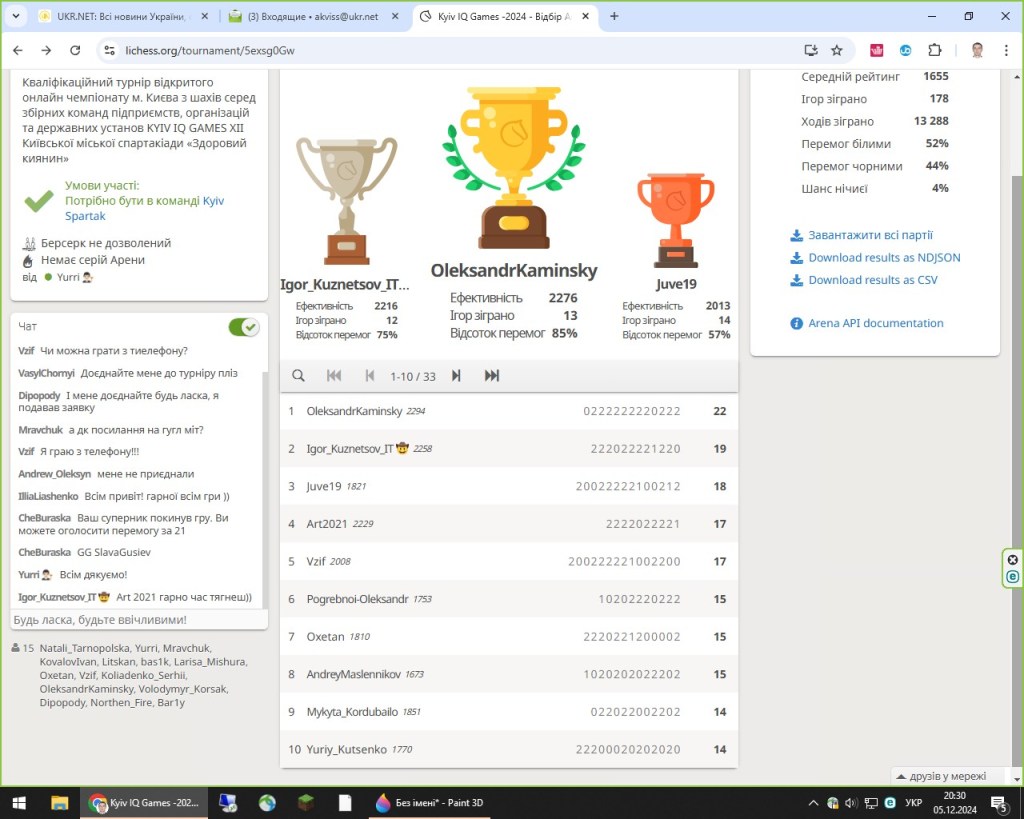
Task: Jump to first page of standings
Action: point(334,376)
